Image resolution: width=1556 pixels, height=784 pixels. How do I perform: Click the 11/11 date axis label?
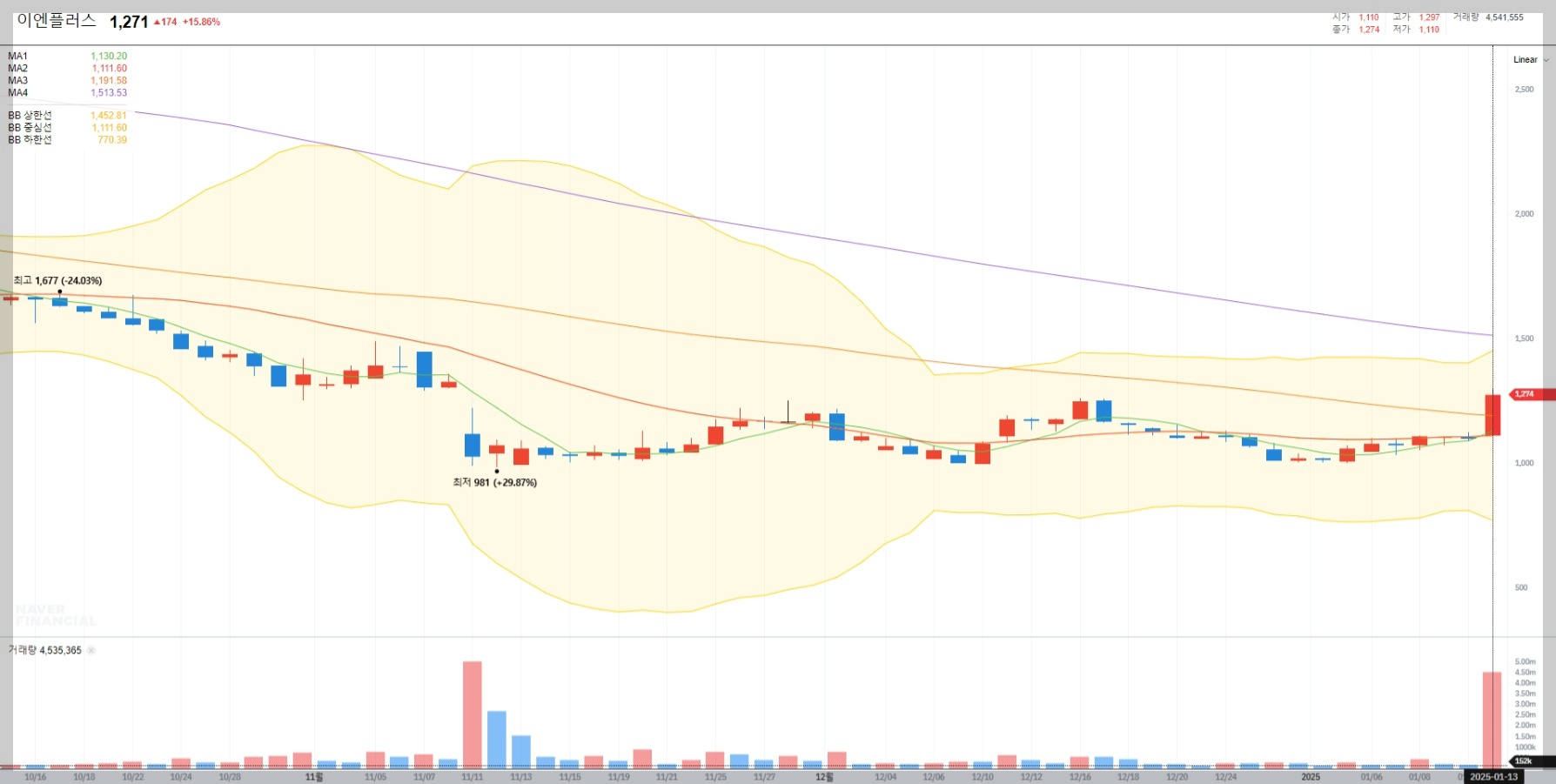coord(473,777)
